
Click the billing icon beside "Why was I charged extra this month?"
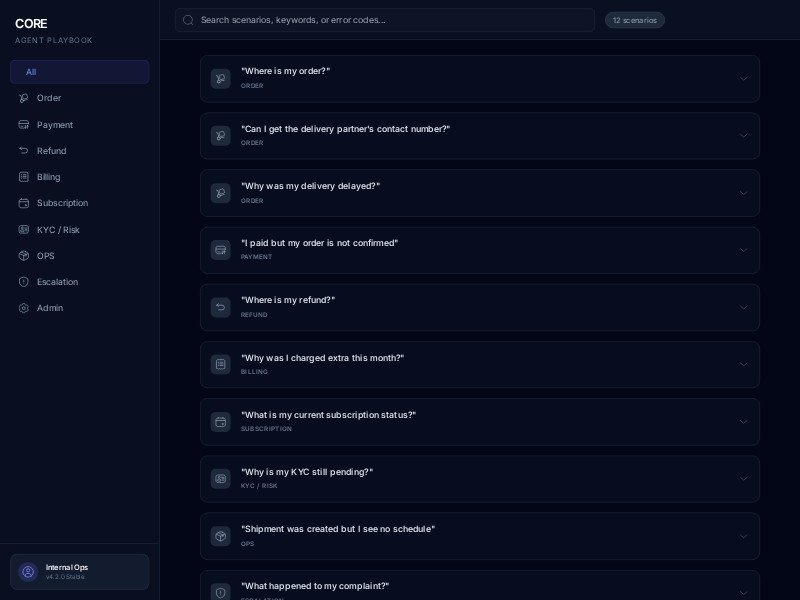click(x=221, y=364)
